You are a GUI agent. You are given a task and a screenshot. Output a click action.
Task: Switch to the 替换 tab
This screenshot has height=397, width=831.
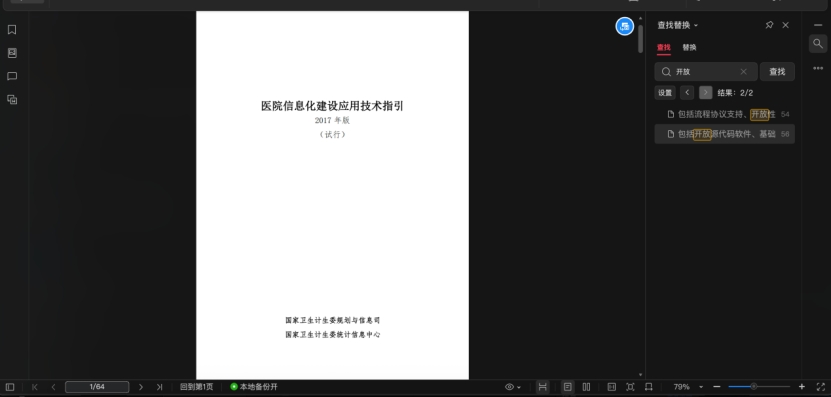pyautogui.click(x=689, y=47)
